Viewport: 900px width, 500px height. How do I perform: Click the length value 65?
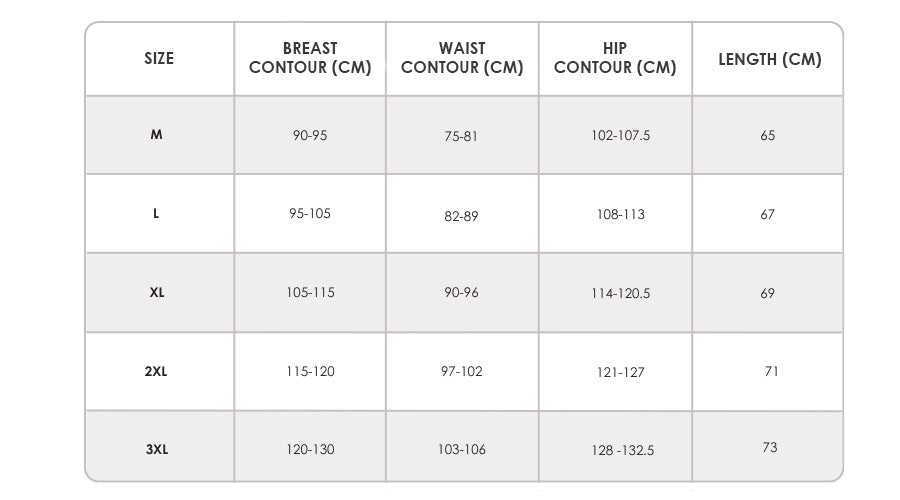pyautogui.click(x=768, y=135)
